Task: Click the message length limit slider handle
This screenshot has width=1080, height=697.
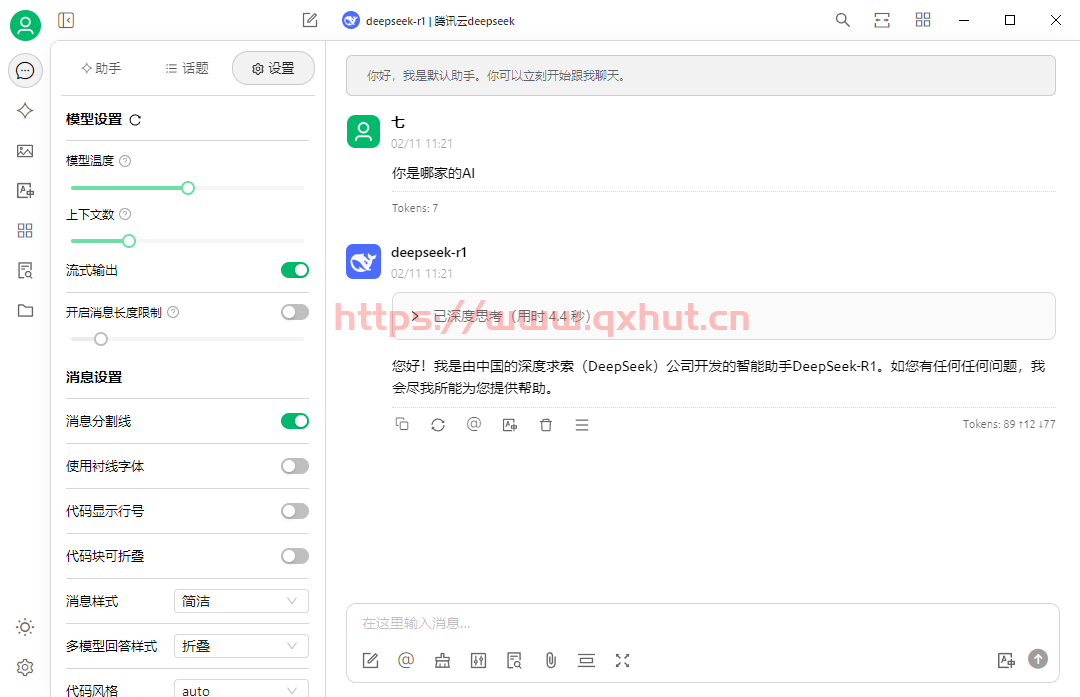Action: click(x=101, y=339)
